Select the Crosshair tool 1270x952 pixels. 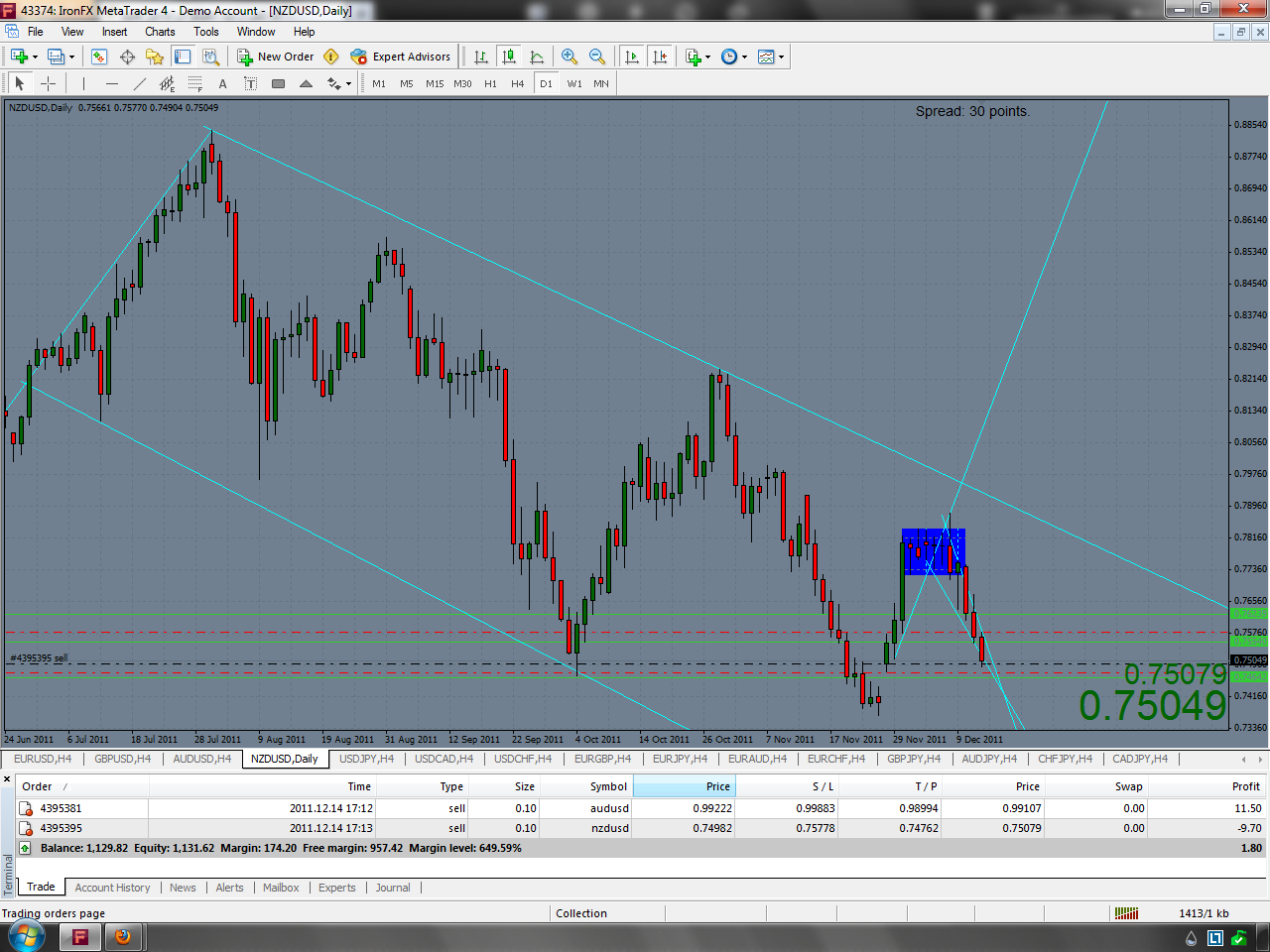(48, 83)
